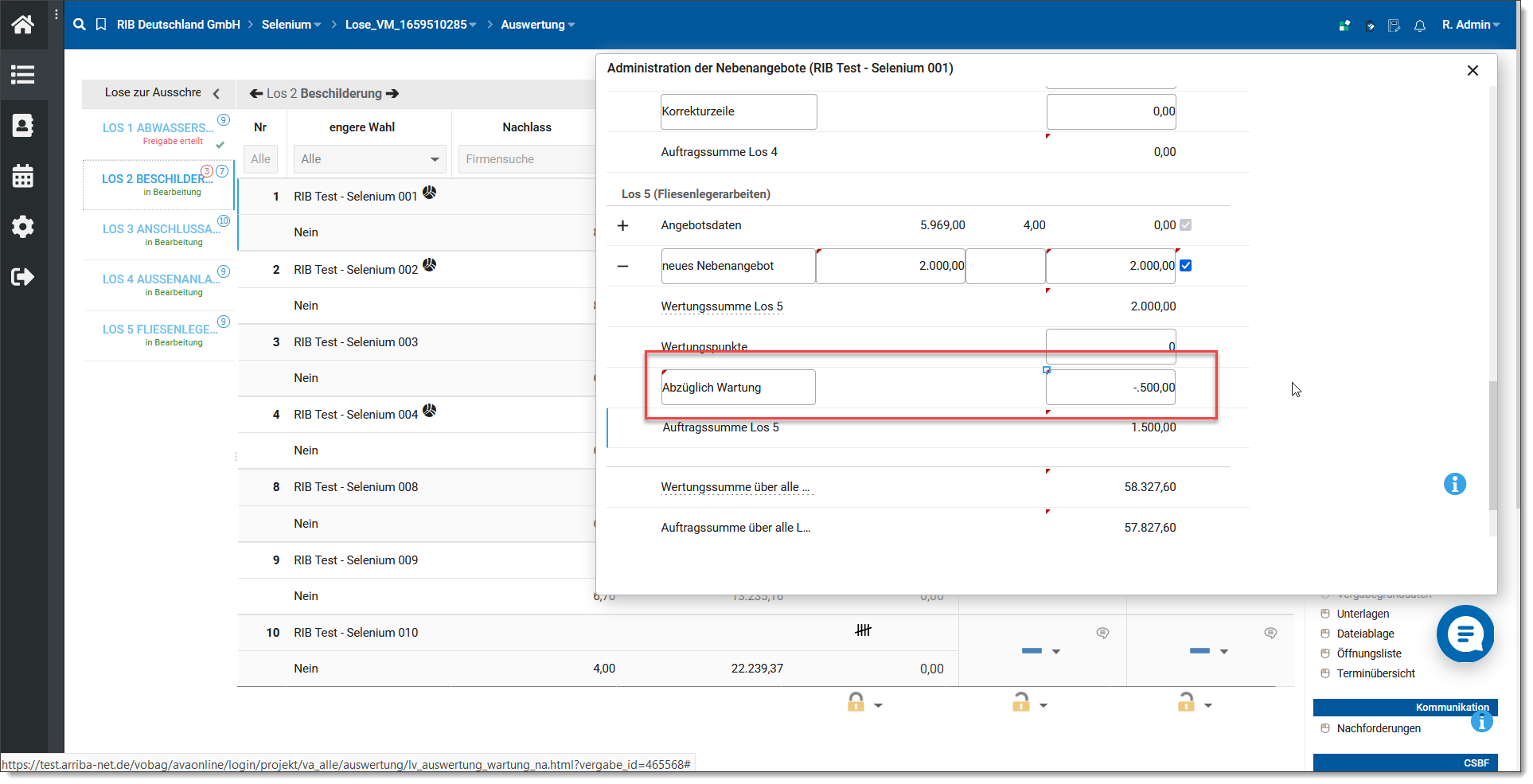The image size is (1533, 784).
Task: Open the engere Wahl Alle dropdown
Action: (x=369, y=159)
